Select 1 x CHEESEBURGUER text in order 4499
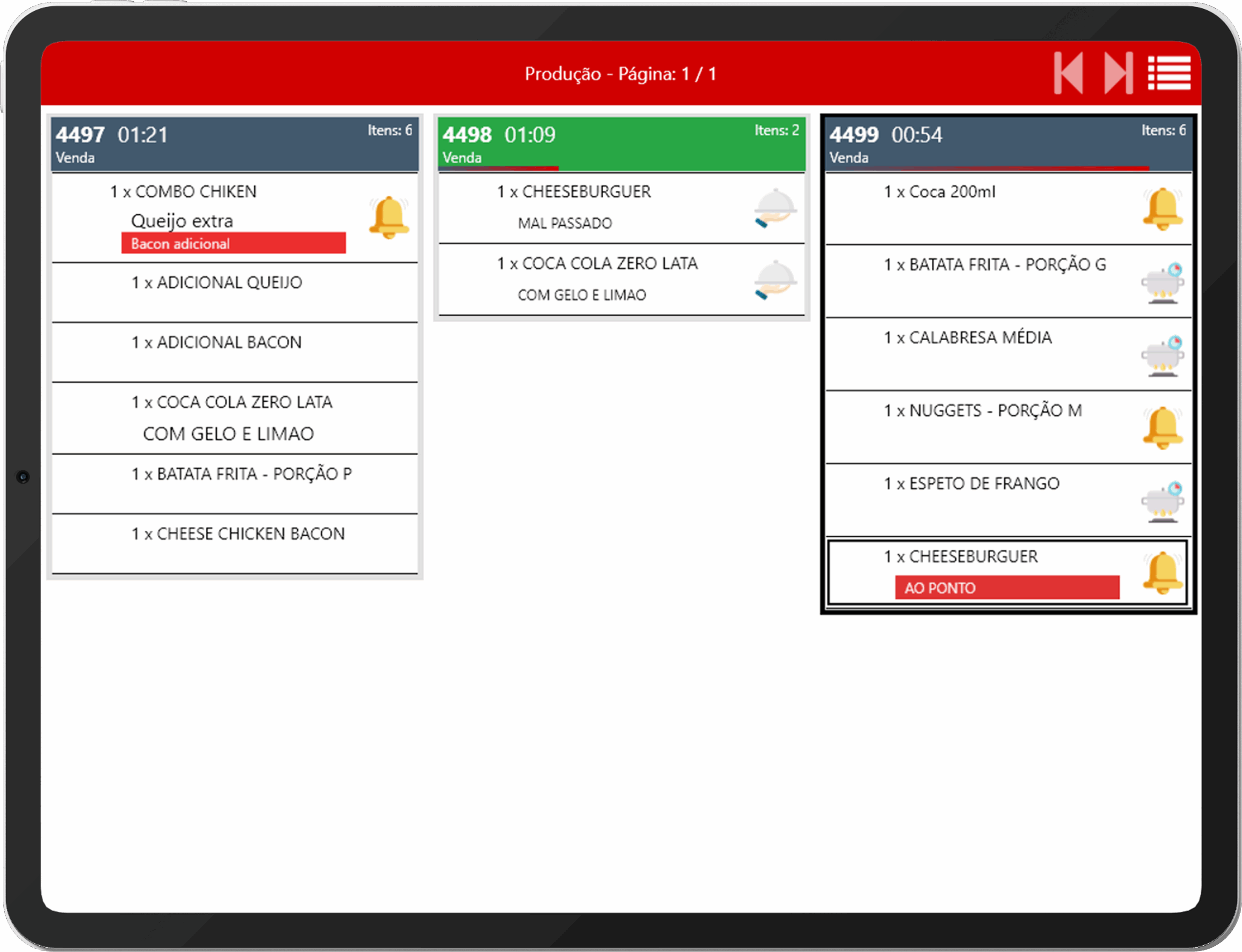 coord(961,557)
